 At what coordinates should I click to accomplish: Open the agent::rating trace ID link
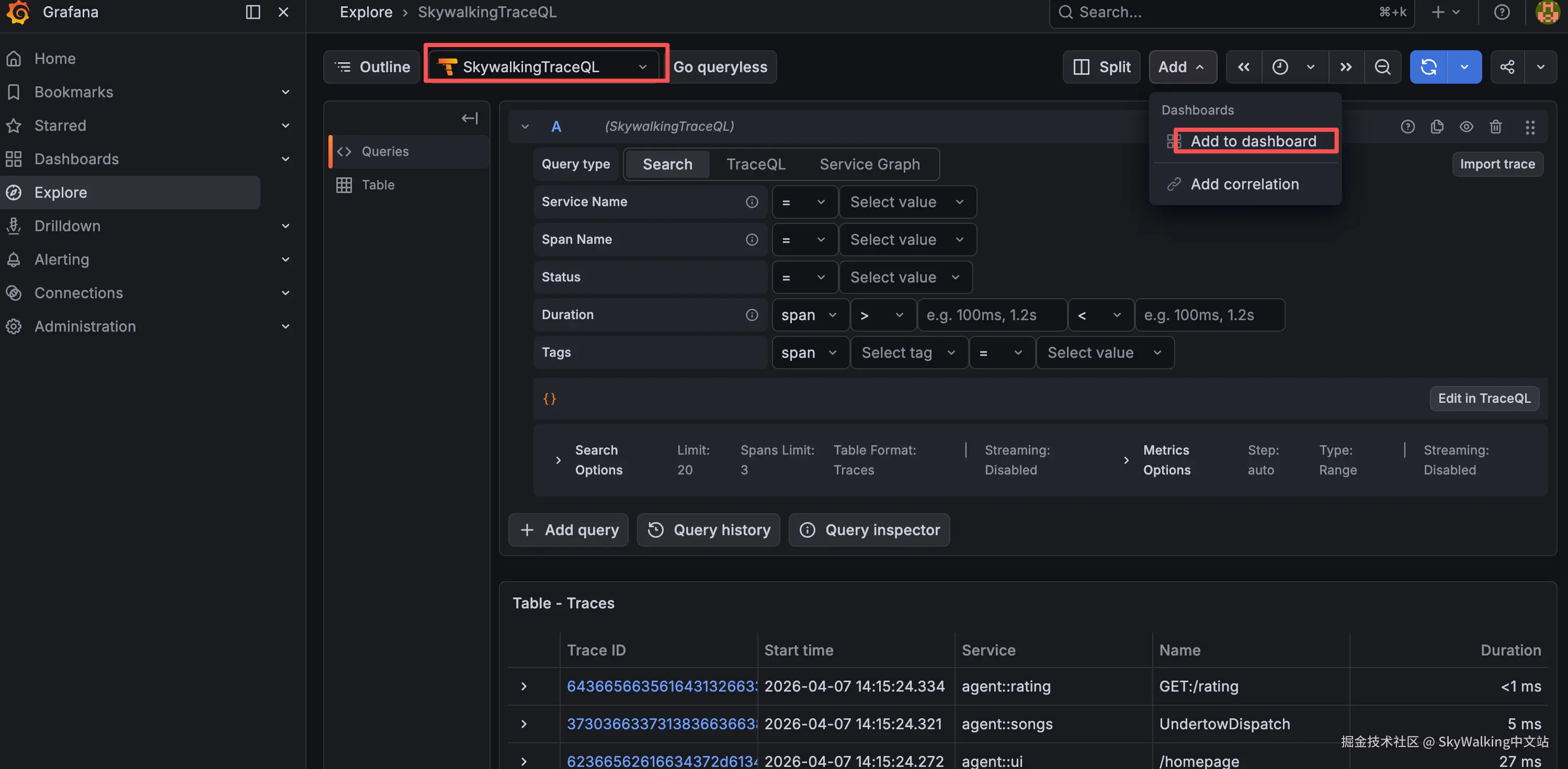coord(661,686)
